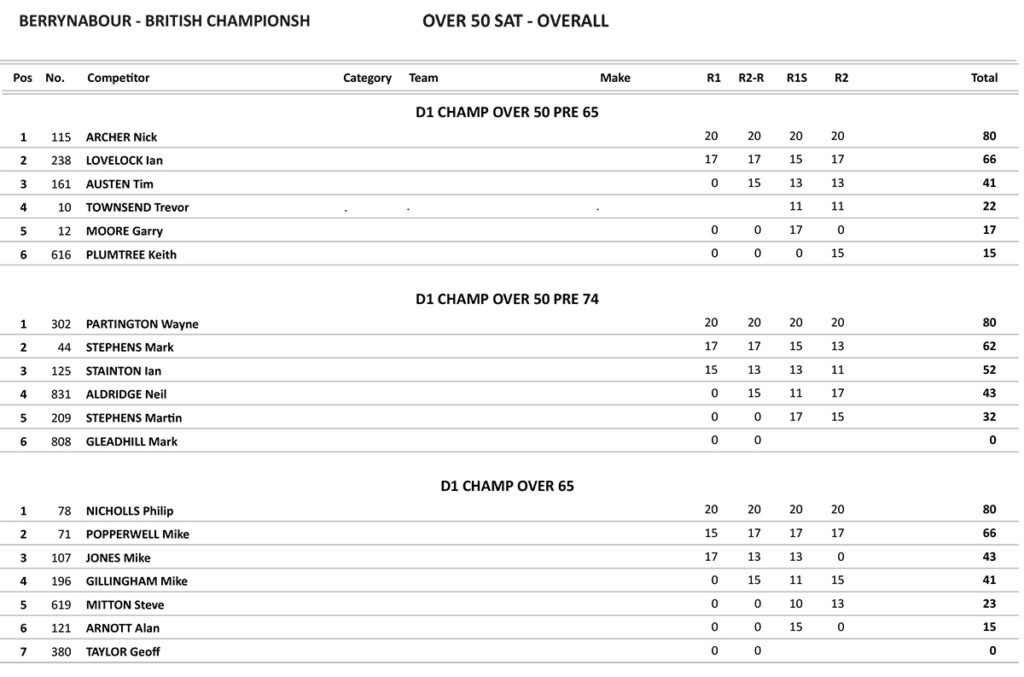Click the OVER 50 SAT - OVERALL title

[515, 21]
